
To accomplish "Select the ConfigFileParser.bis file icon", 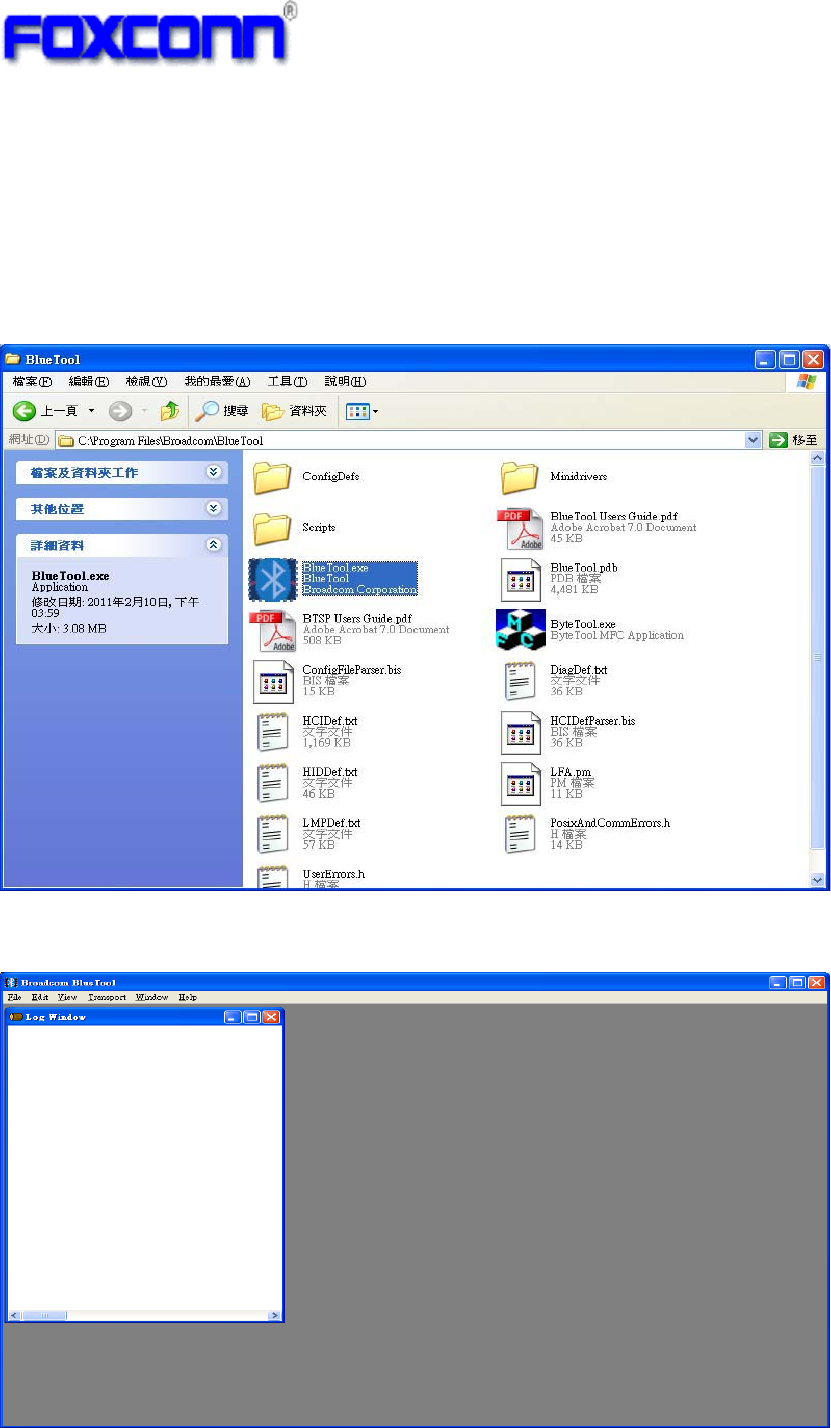I will [272, 682].
